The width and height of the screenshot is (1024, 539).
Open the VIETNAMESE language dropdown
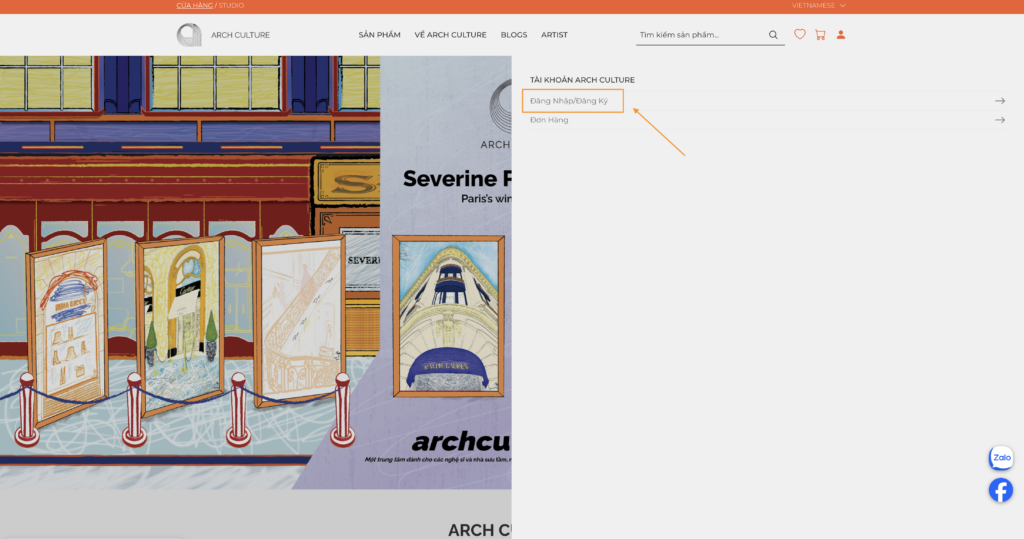point(818,5)
